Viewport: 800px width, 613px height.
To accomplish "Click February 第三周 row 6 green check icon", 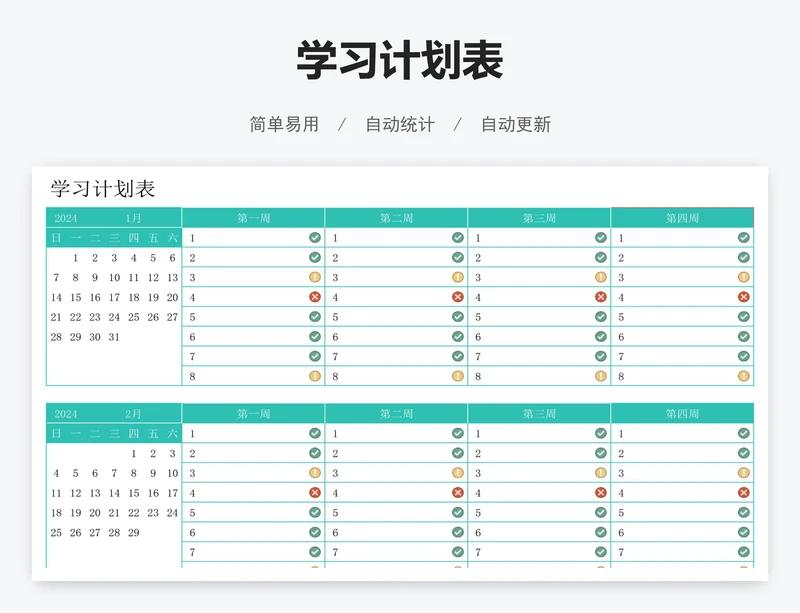I will (x=601, y=532).
